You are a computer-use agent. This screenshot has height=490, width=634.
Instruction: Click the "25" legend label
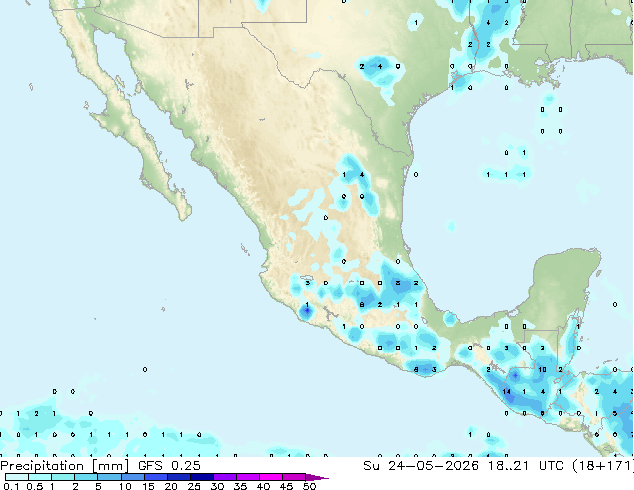[194, 486]
